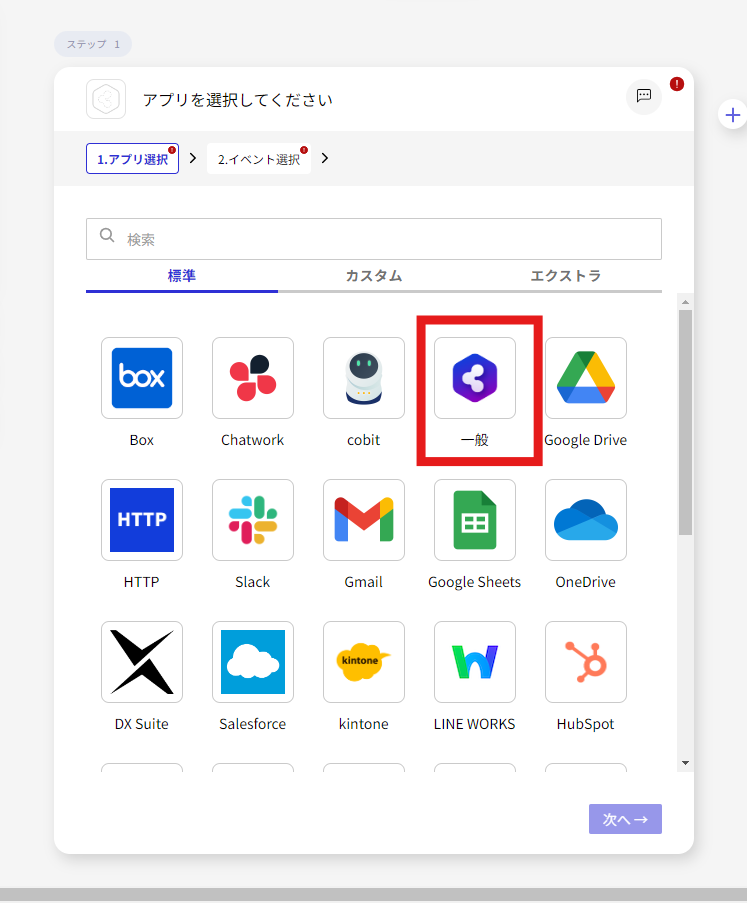Select the 一般 purple hexagon app
This screenshot has height=903, width=747.
(x=475, y=378)
